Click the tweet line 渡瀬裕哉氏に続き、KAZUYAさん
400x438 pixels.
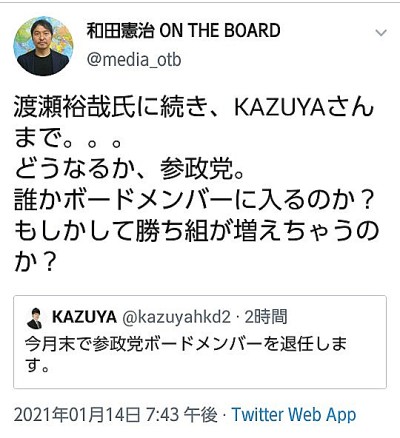click(x=194, y=108)
